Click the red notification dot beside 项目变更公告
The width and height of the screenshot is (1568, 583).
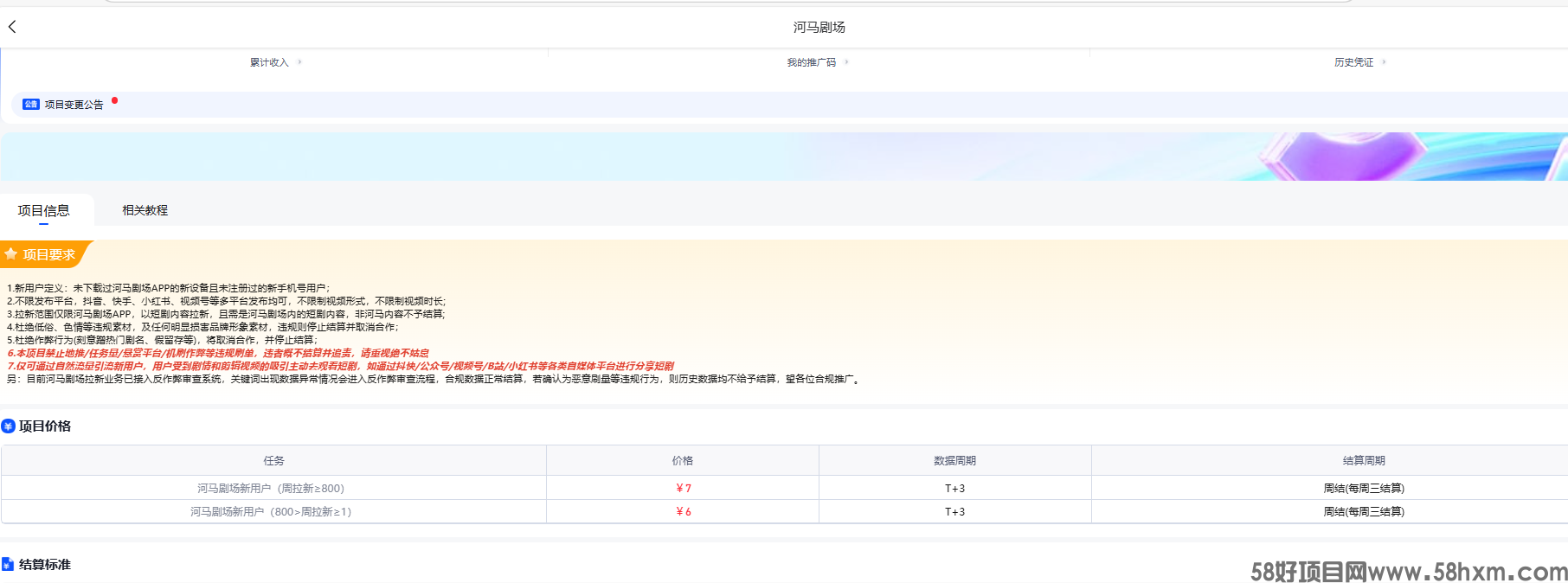pos(114,101)
